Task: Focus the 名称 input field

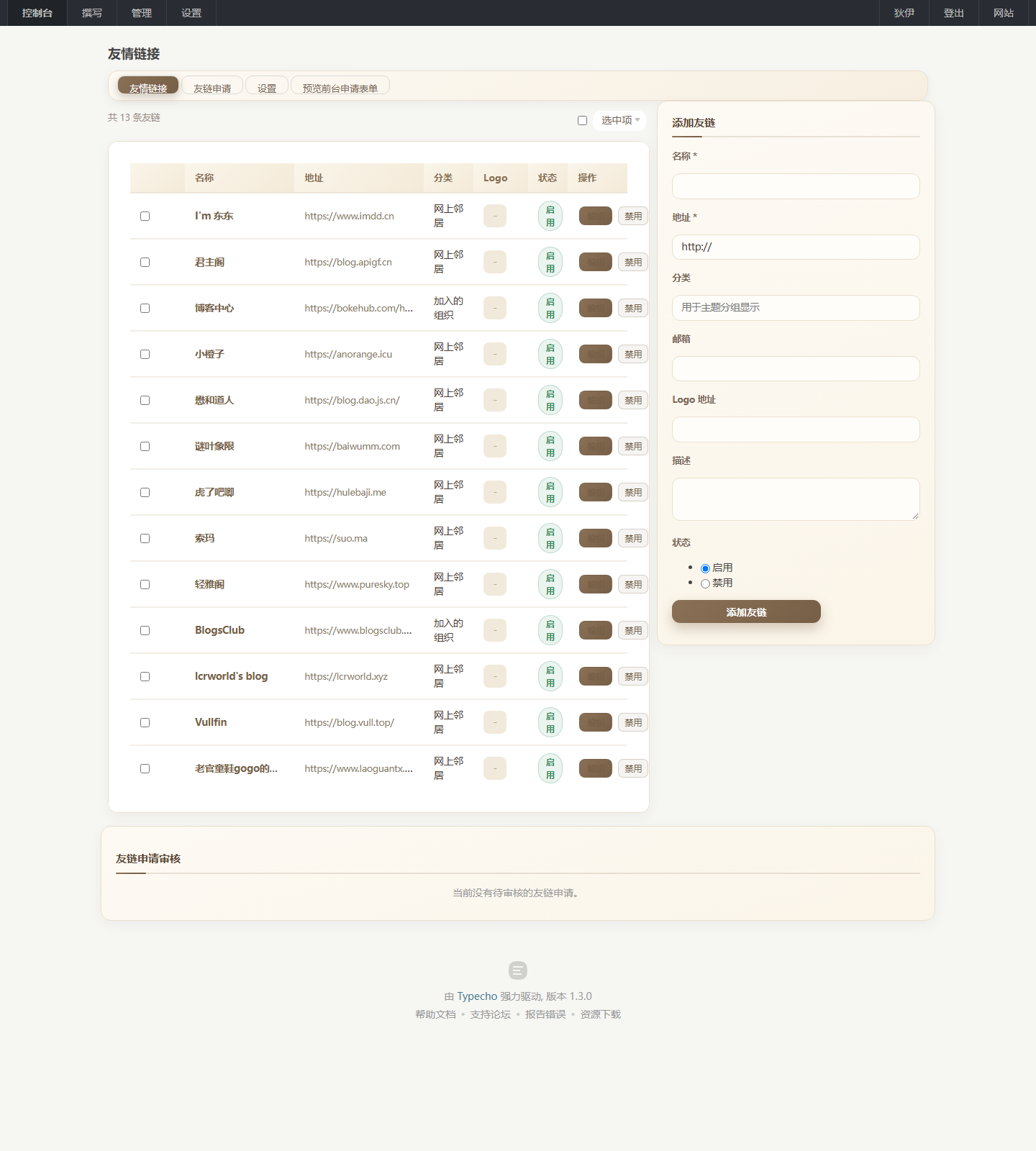Action: [x=796, y=186]
